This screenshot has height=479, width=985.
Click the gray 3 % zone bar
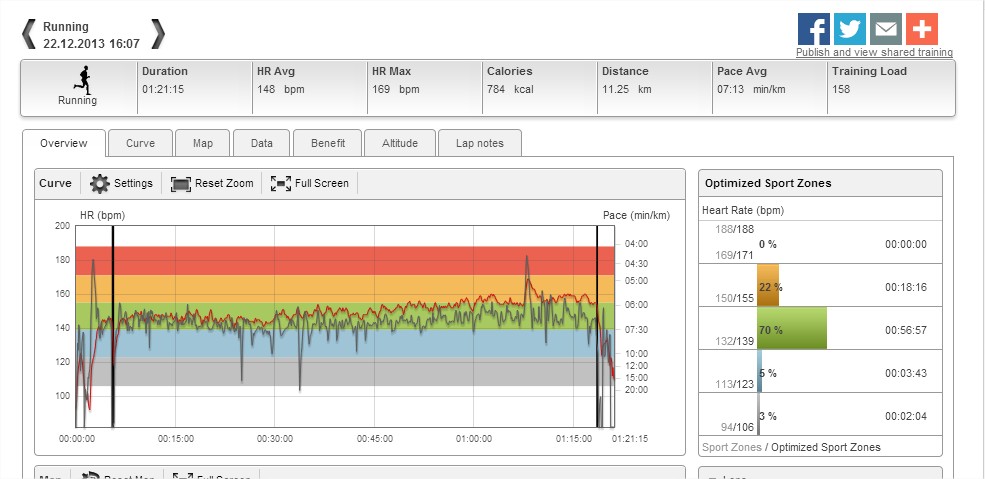pyautogui.click(x=758, y=414)
